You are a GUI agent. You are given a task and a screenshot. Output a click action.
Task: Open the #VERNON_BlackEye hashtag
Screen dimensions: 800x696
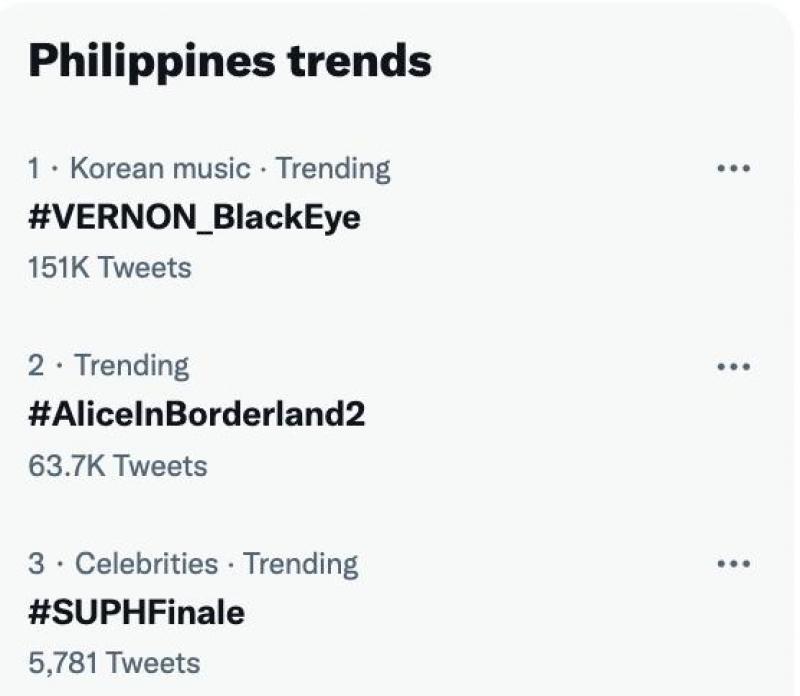pyautogui.click(x=194, y=217)
